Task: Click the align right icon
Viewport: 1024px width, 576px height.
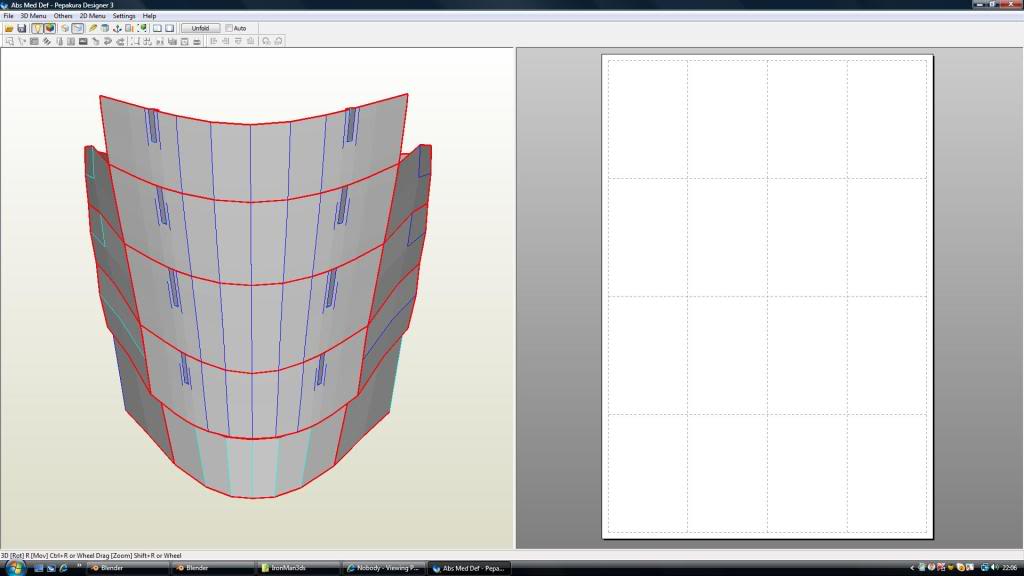Action: (226, 41)
